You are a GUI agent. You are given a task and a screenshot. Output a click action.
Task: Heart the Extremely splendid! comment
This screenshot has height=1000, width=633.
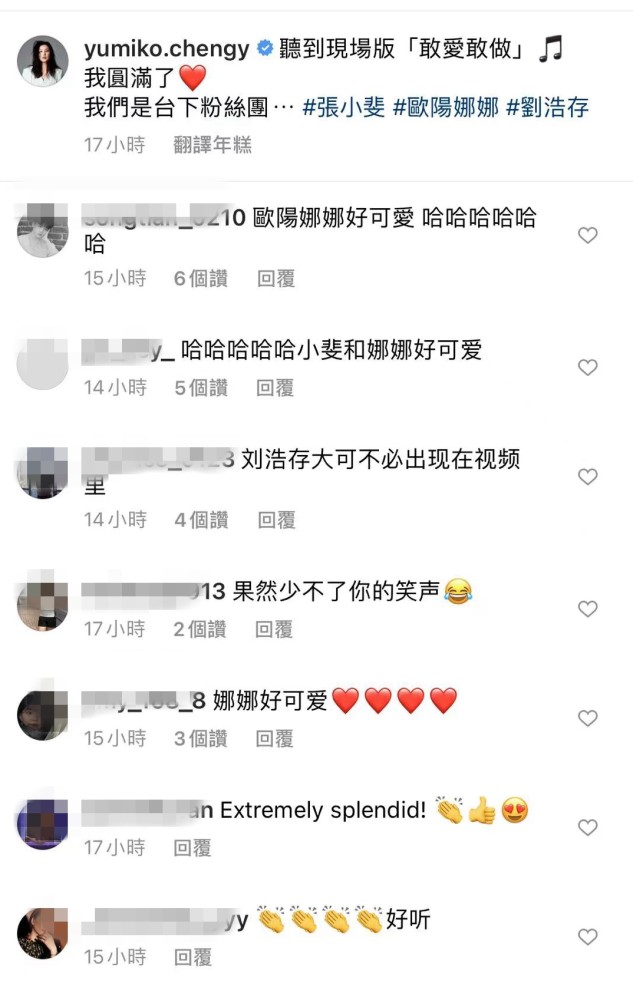pyautogui.click(x=588, y=827)
